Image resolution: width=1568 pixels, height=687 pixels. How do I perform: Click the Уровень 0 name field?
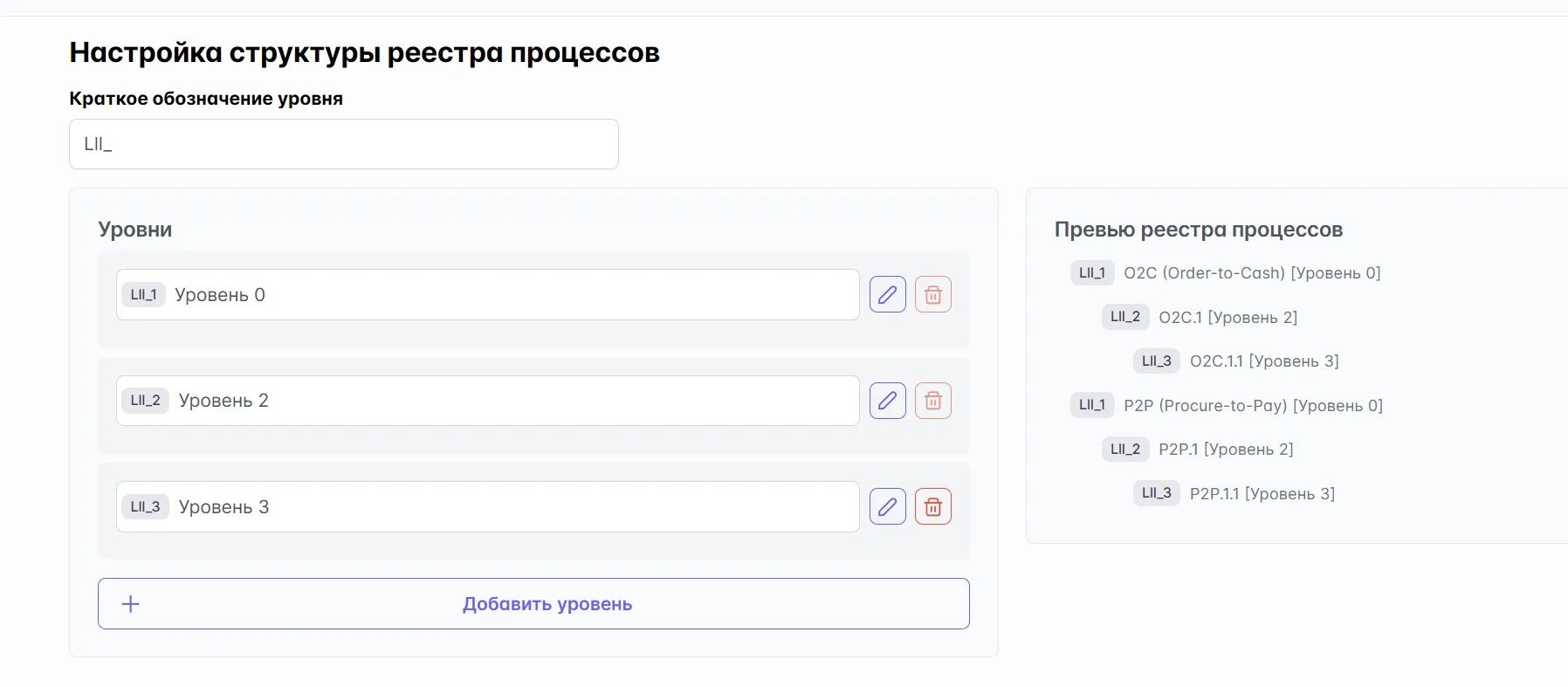515,295
